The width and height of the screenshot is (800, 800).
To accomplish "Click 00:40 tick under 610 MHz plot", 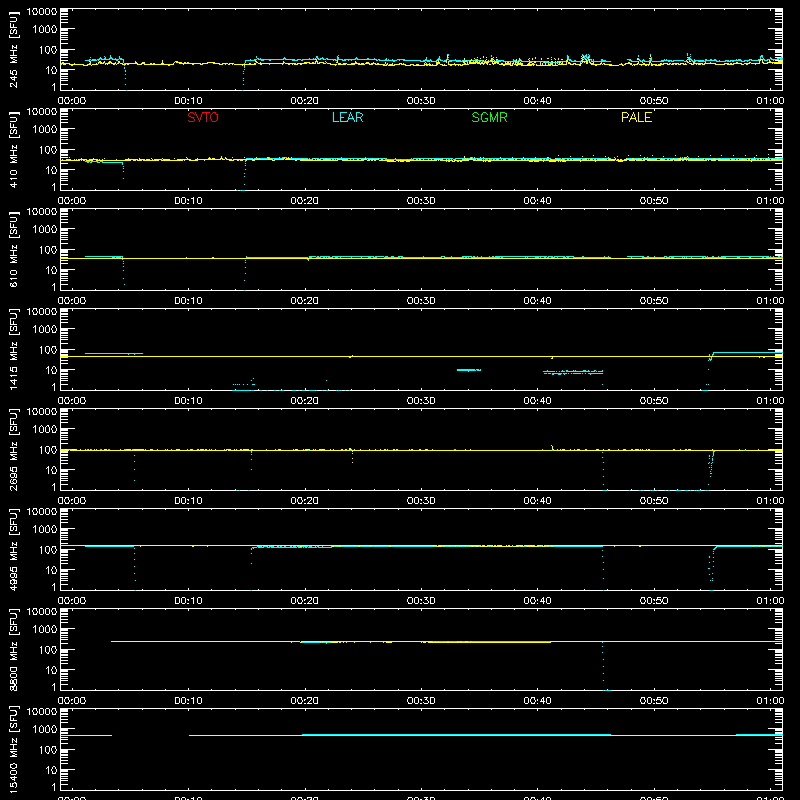I will click(537, 301).
